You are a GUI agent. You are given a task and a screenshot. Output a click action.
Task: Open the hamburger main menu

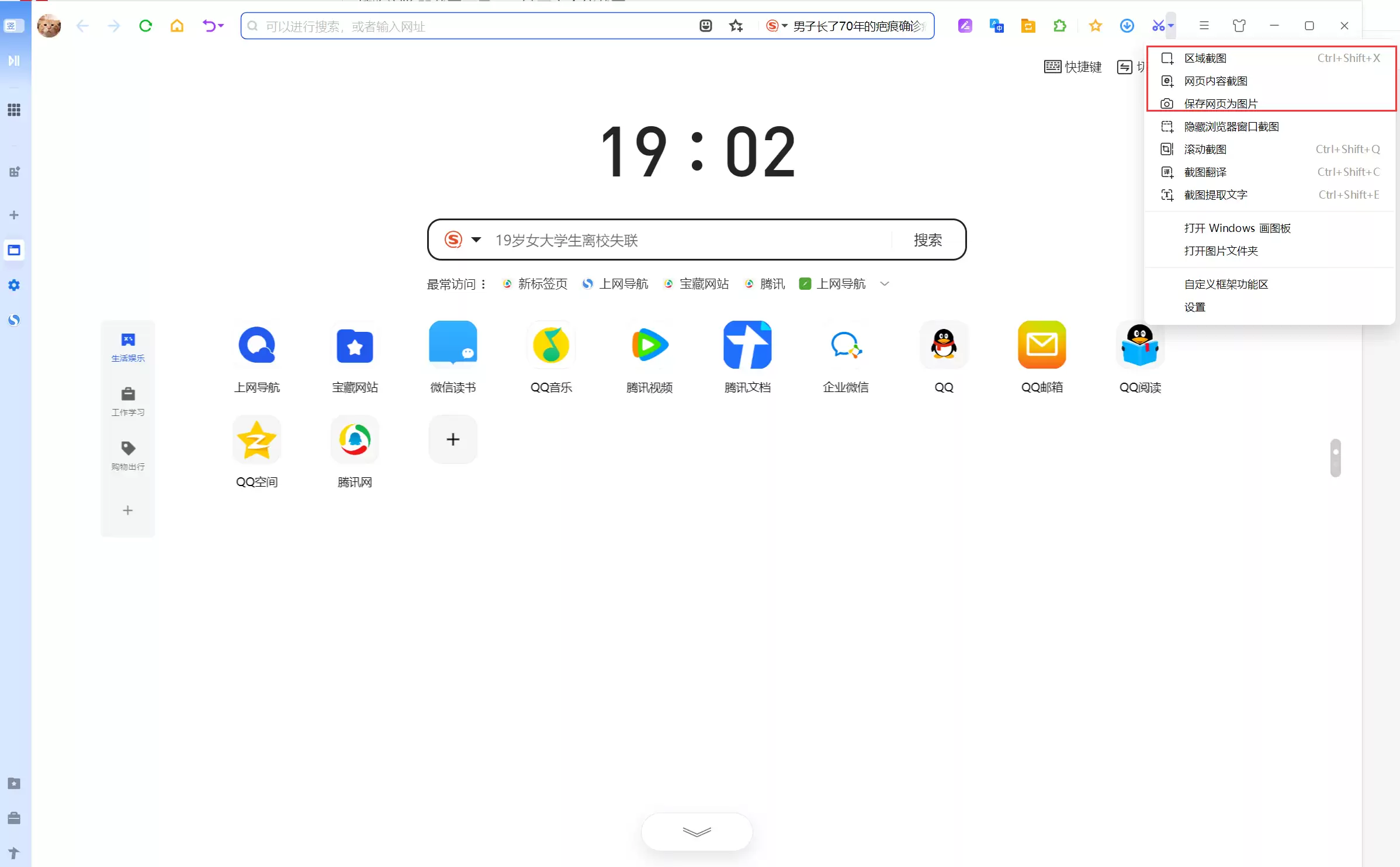pos(1204,26)
